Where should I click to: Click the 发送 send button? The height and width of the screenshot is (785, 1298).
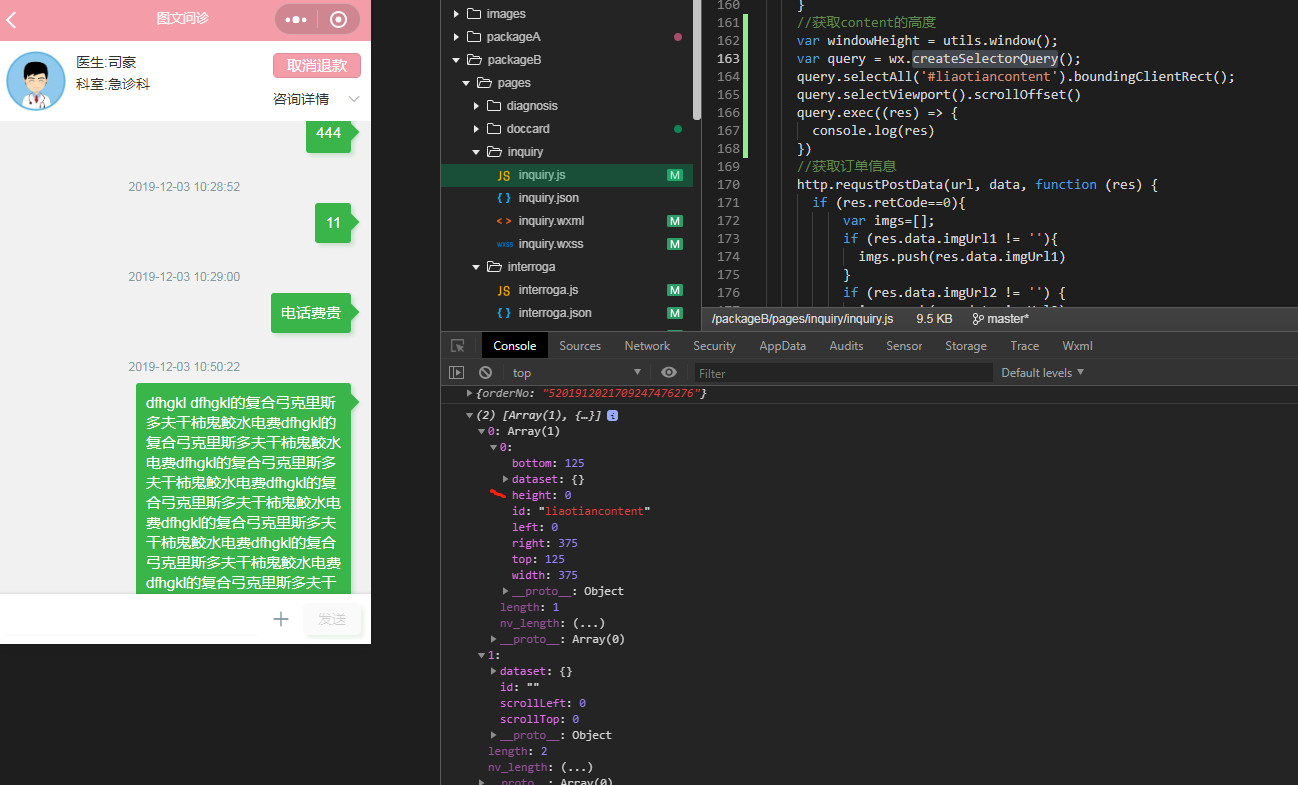[332, 619]
